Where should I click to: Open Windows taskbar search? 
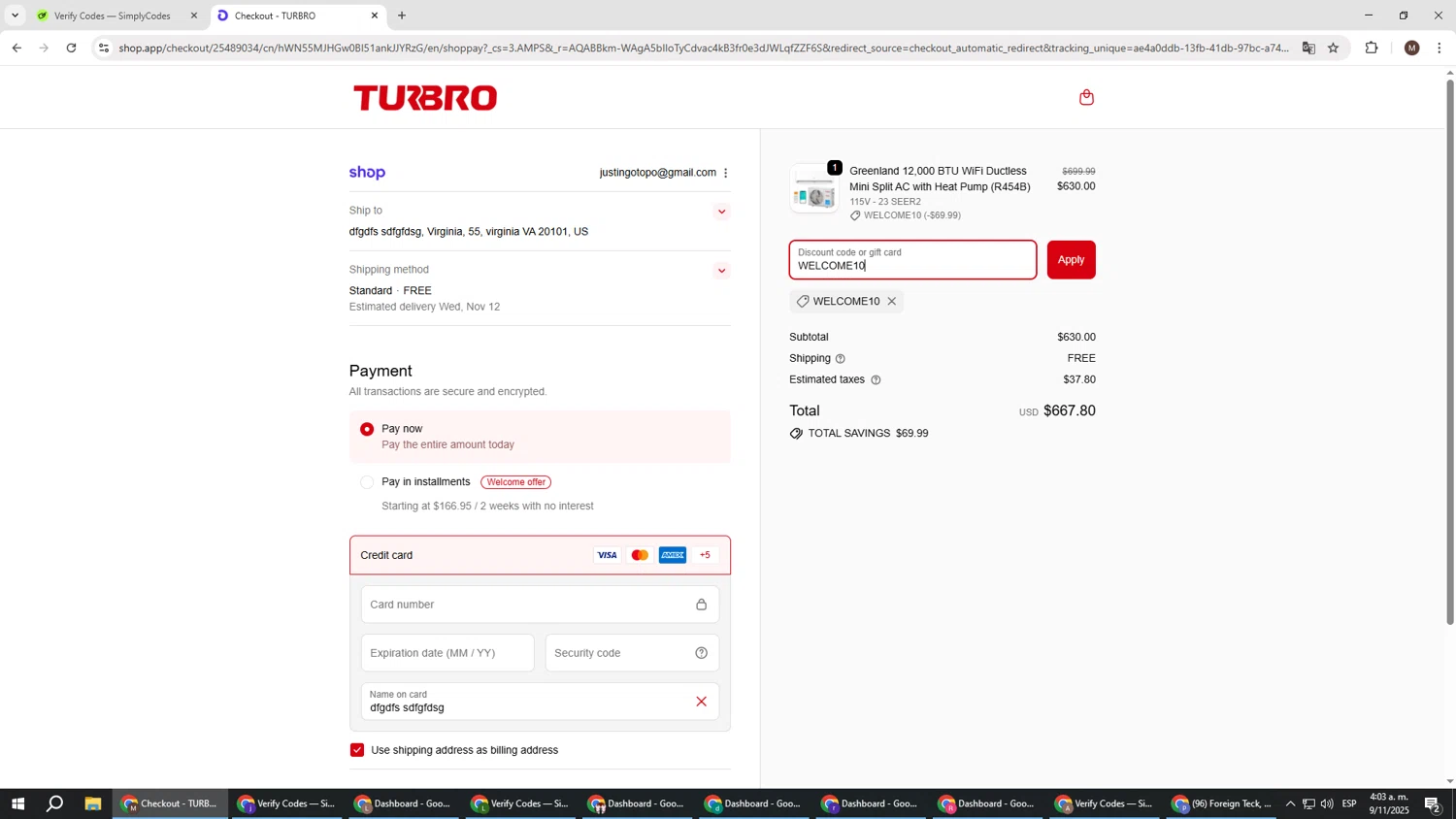tap(55, 803)
